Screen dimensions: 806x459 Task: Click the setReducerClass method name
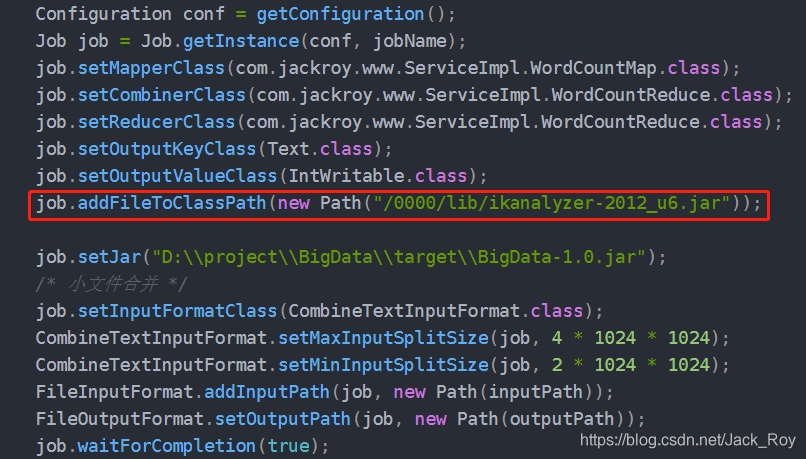coord(156,122)
